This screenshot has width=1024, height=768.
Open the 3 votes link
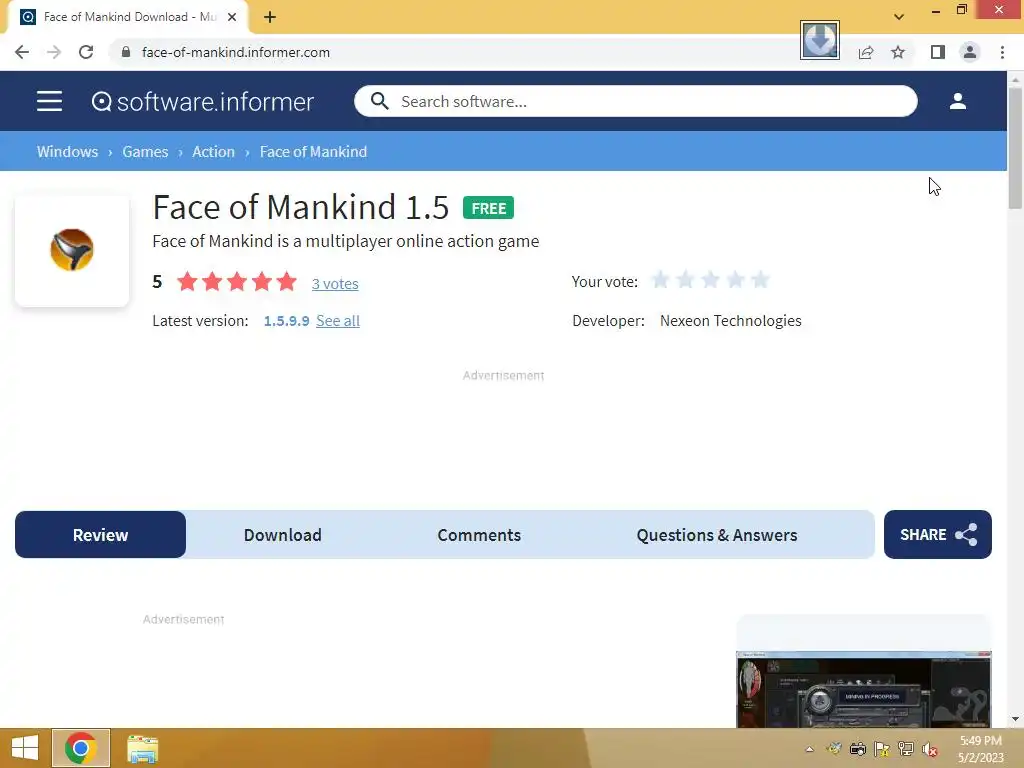pos(335,283)
